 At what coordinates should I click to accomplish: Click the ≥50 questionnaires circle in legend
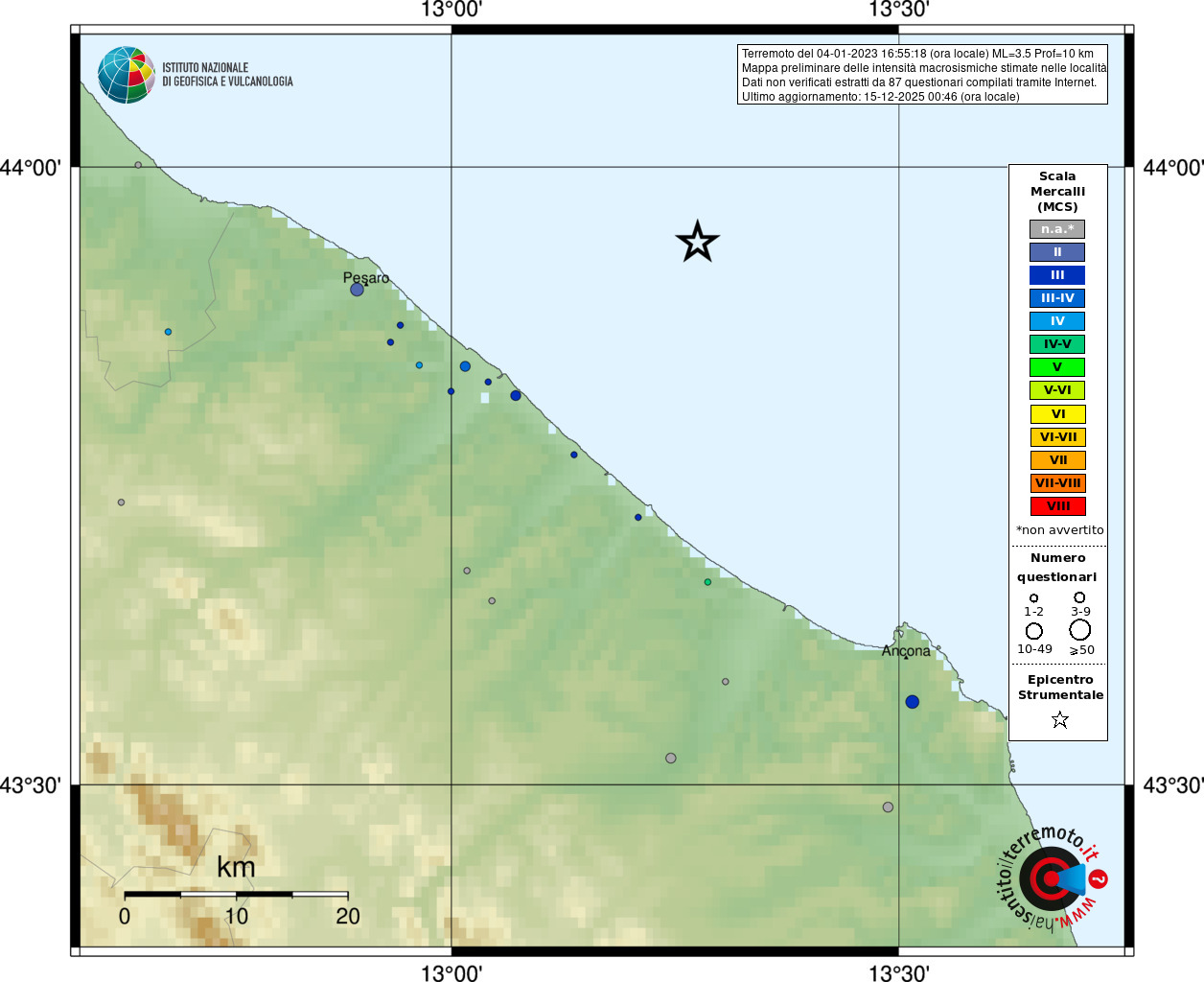(1080, 630)
